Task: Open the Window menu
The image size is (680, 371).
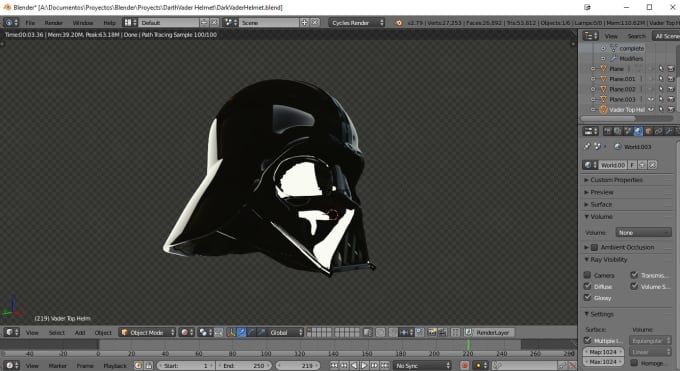Action: tap(83, 23)
